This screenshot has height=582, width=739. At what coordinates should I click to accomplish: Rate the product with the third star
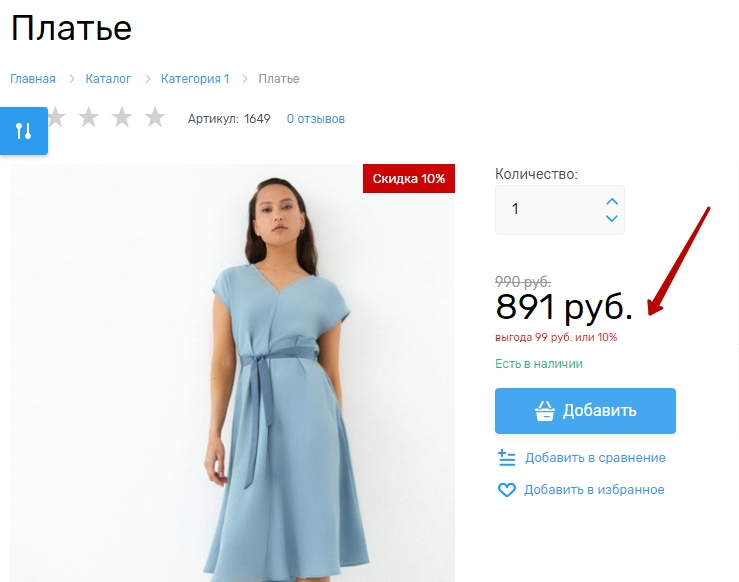pyautogui.click(x=89, y=117)
